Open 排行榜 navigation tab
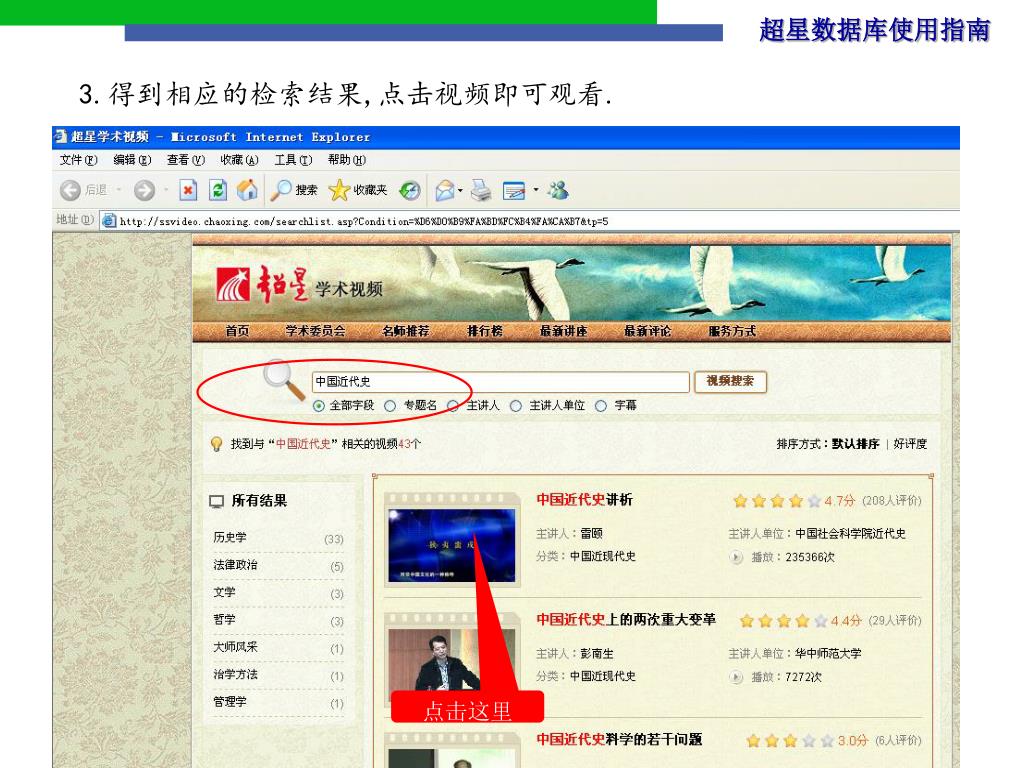The height and width of the screenshot is (768, 1024). [485, 331]
